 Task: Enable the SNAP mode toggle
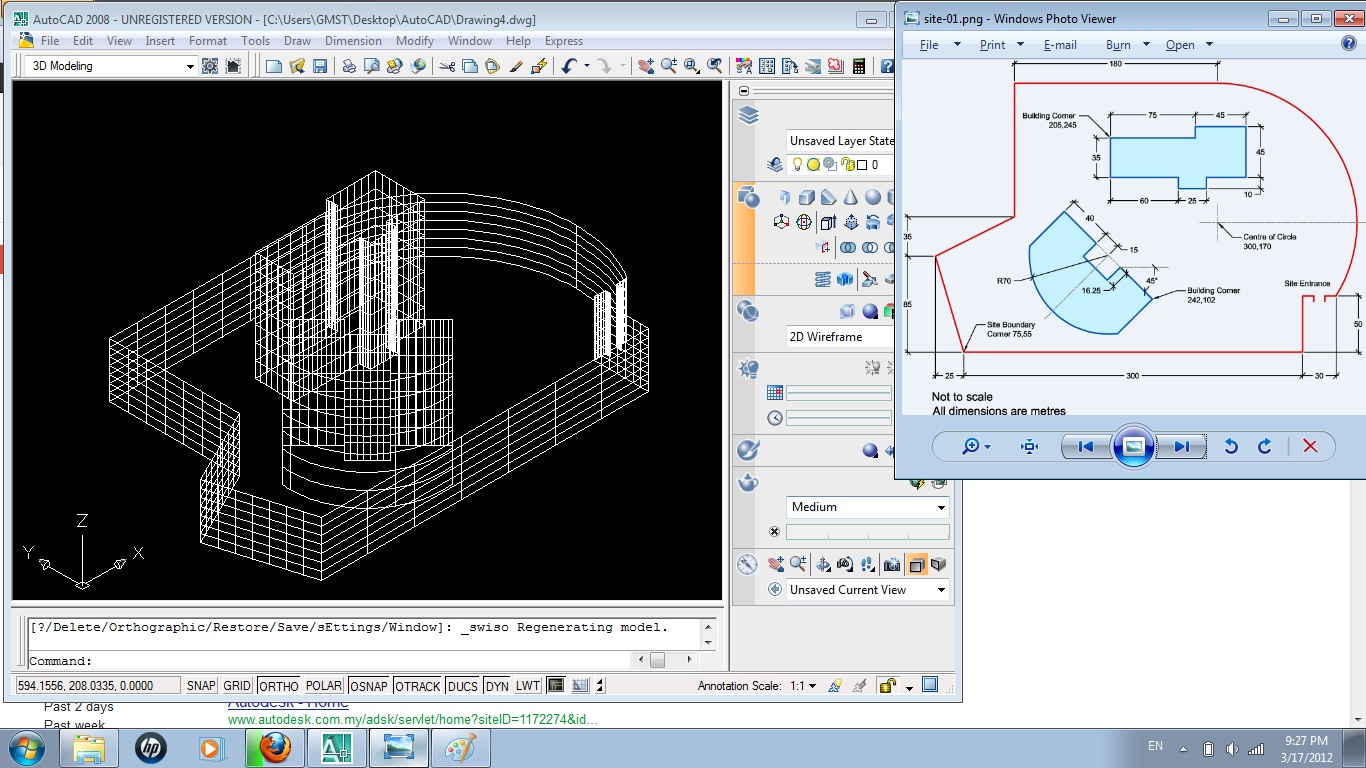(200, 685)
